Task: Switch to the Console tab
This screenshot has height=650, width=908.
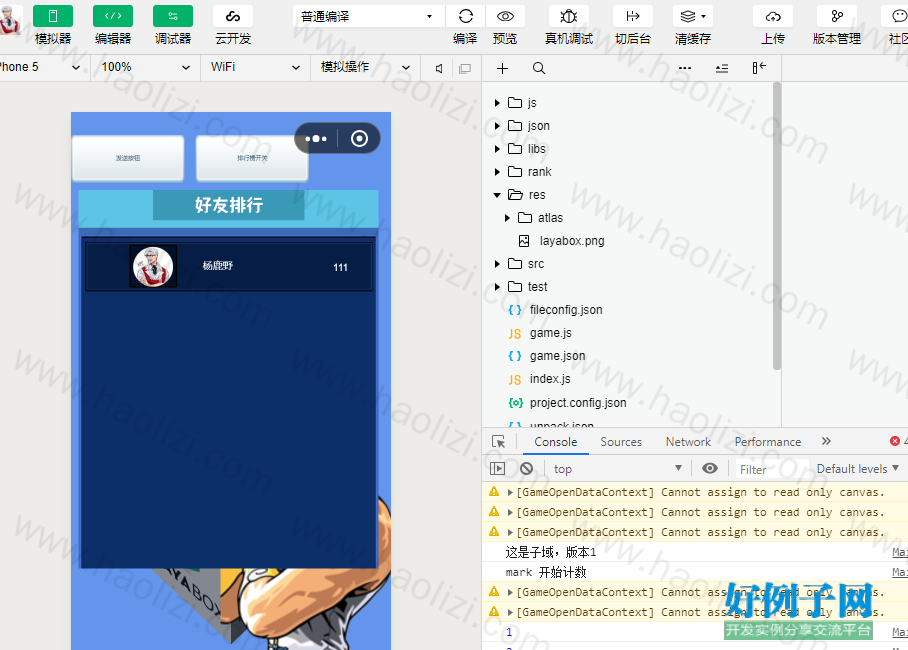Action: pos(555,441)
